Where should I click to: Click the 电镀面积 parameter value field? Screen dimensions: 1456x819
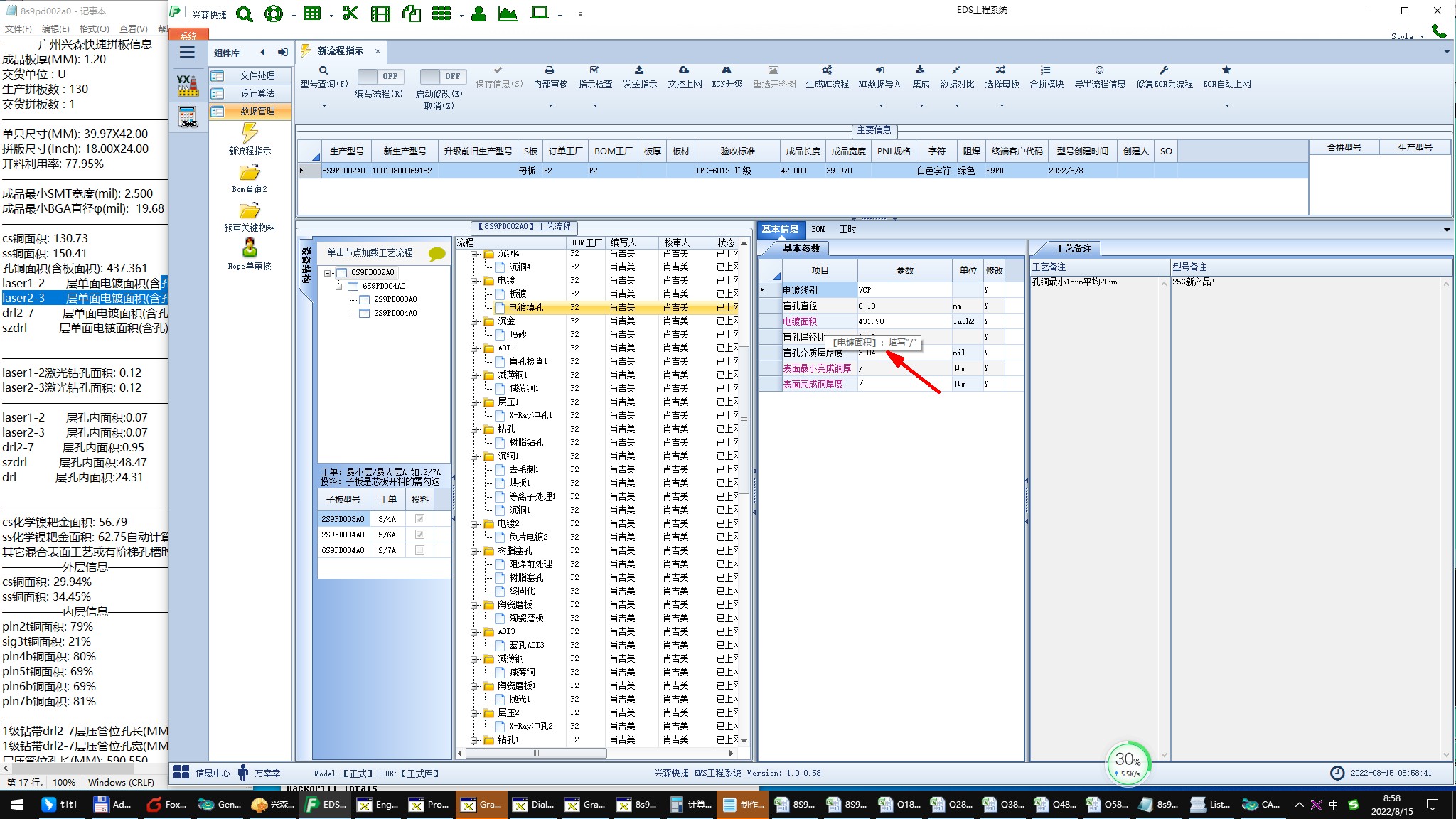click(903, 321)
